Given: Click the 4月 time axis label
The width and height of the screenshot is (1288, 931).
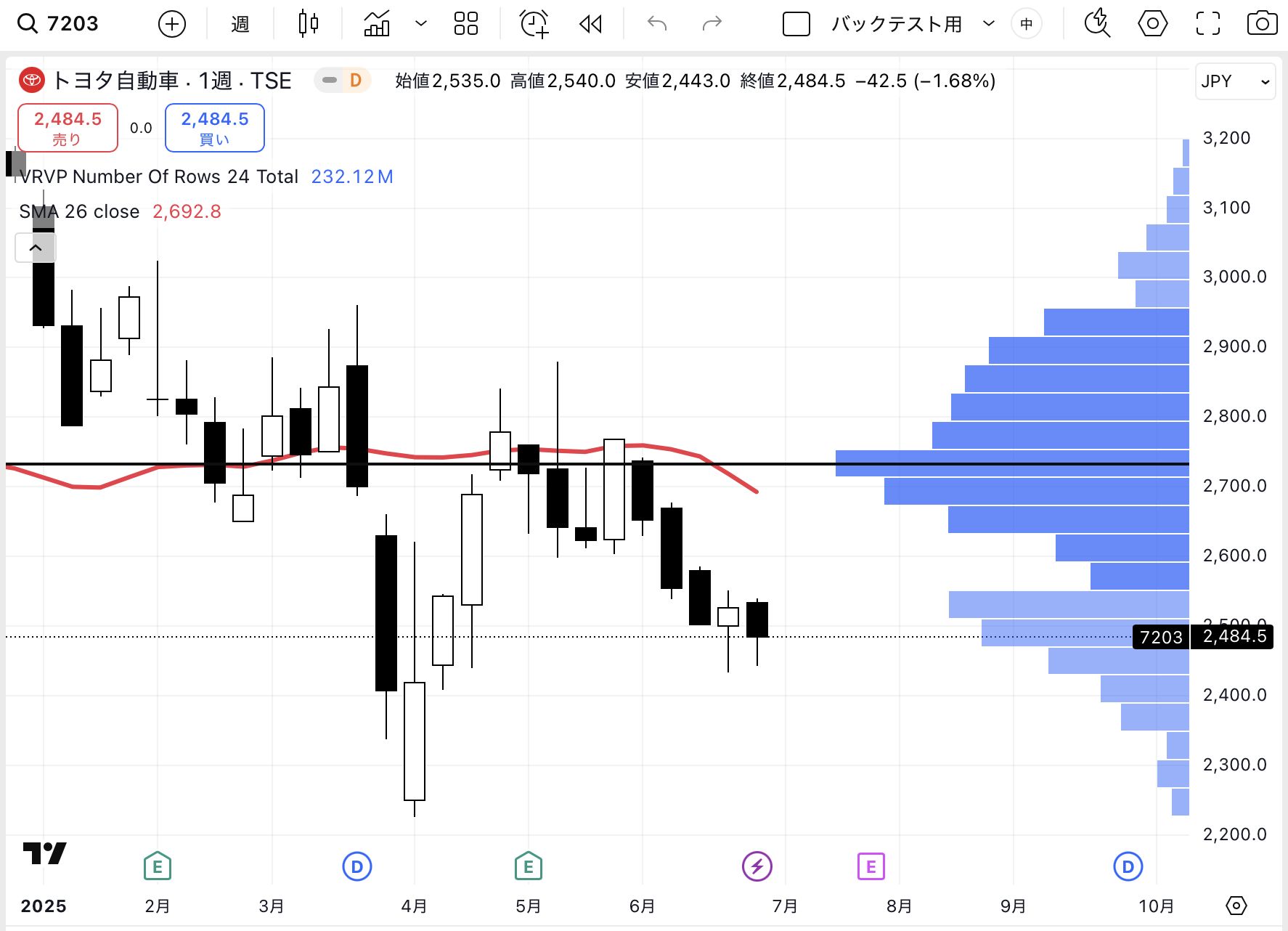Looking at the screenshot, I should click(415, 906).
